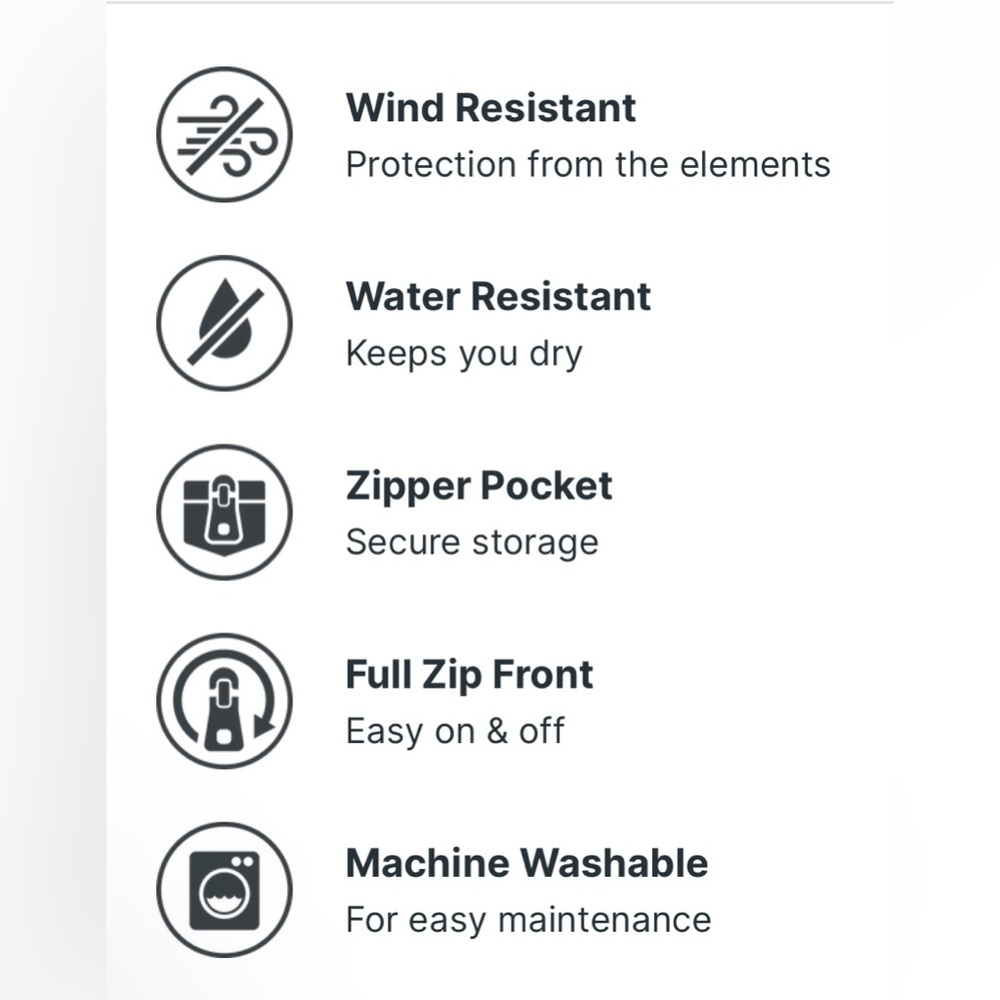1000x1000 pixels.
Task: Click the "Machine Washable" heading
Action: [x=526, y=864]
